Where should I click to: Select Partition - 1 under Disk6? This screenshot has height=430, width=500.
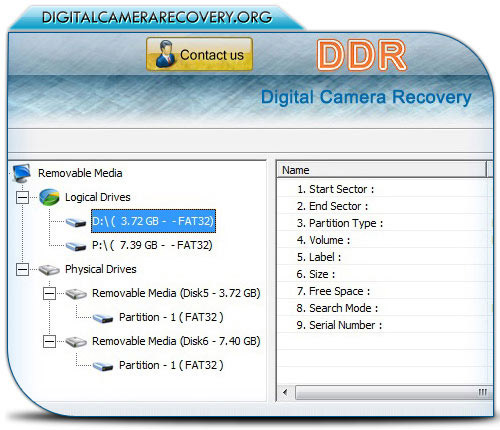click(171, 365)
